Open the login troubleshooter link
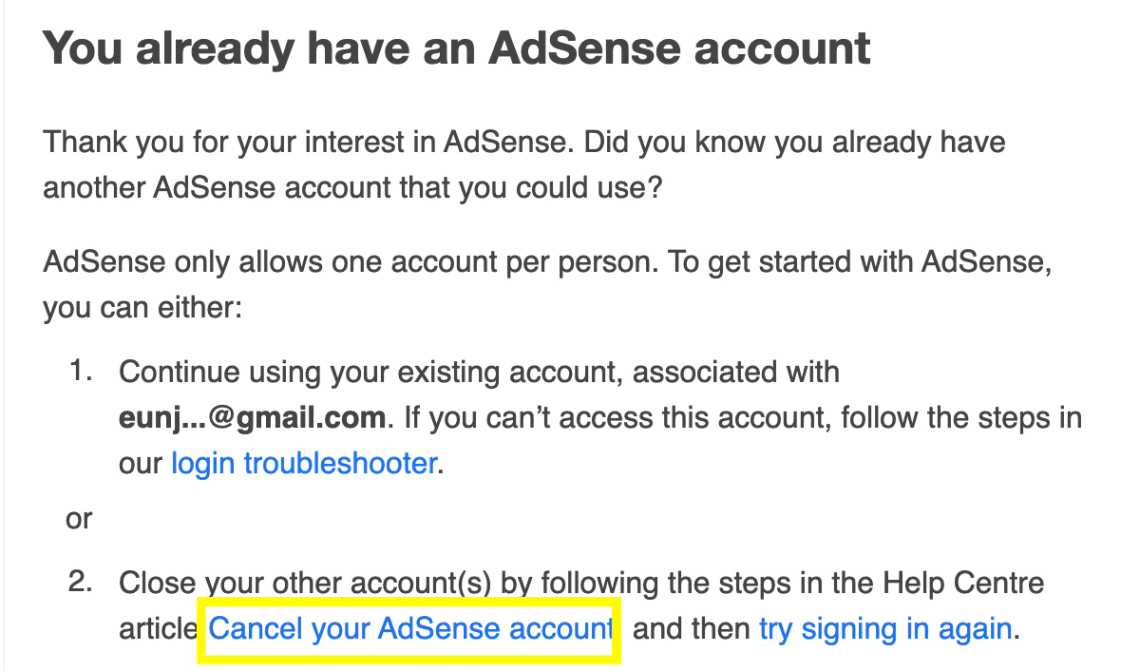This screenshot has height=671, width=1140. click(x=304, y=464)
